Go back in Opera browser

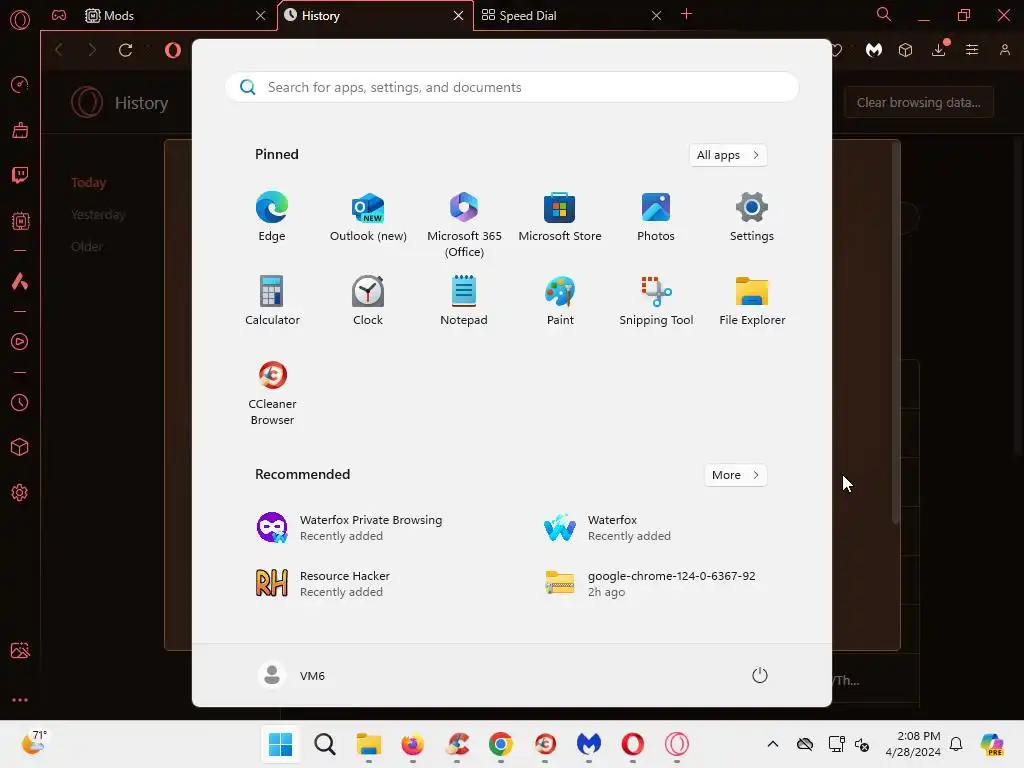(59, 50)
